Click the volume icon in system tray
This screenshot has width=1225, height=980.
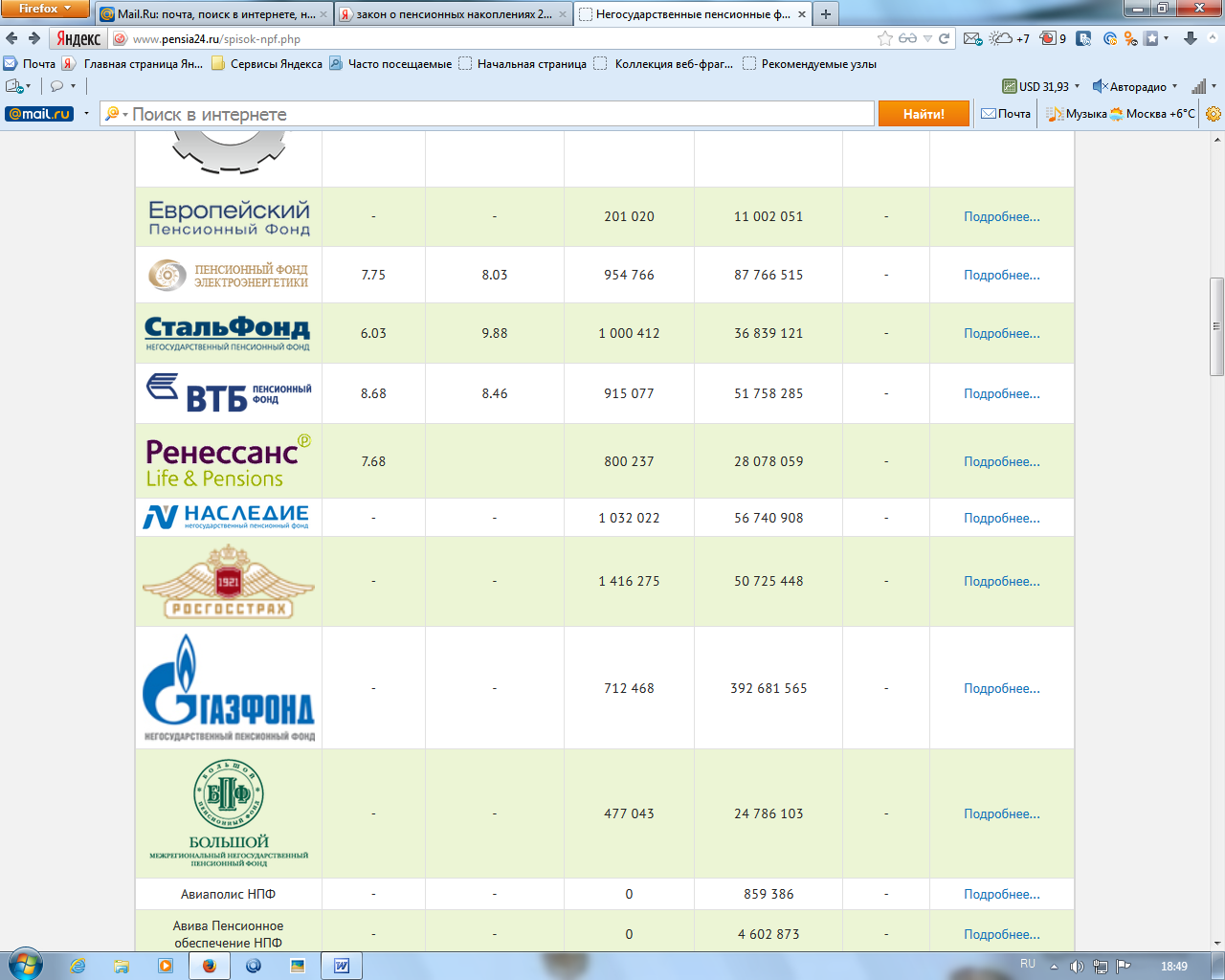[x=1077, y=966]
